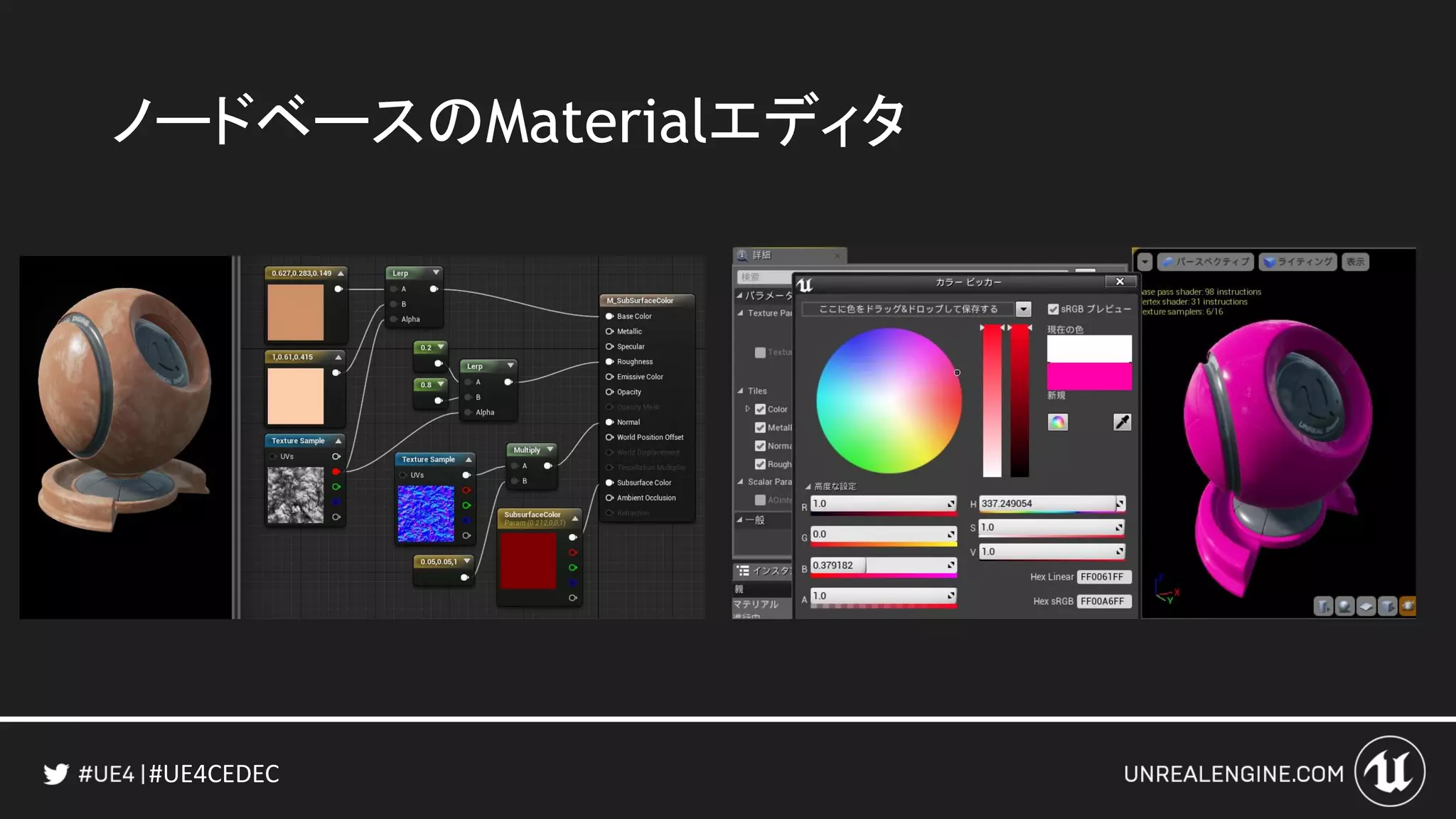
Task: Click the plane preview mesh icon in the viewport
Action: pos(1366,606)
